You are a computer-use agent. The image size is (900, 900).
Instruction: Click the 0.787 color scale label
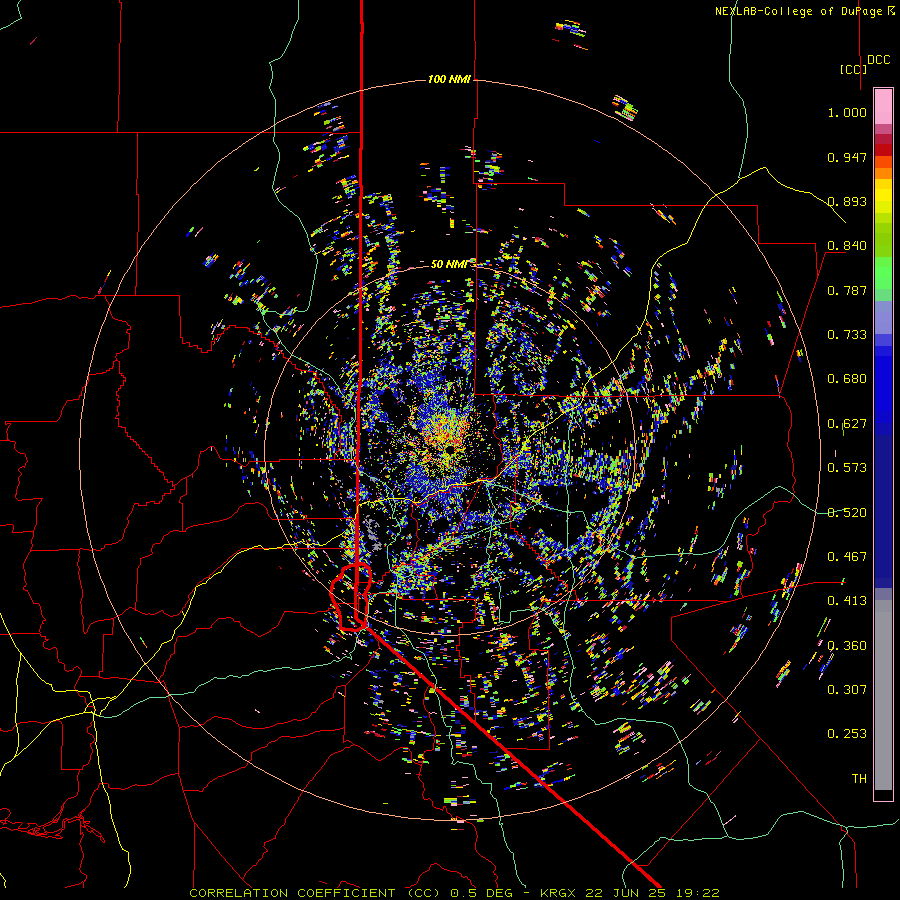[847, 290]
